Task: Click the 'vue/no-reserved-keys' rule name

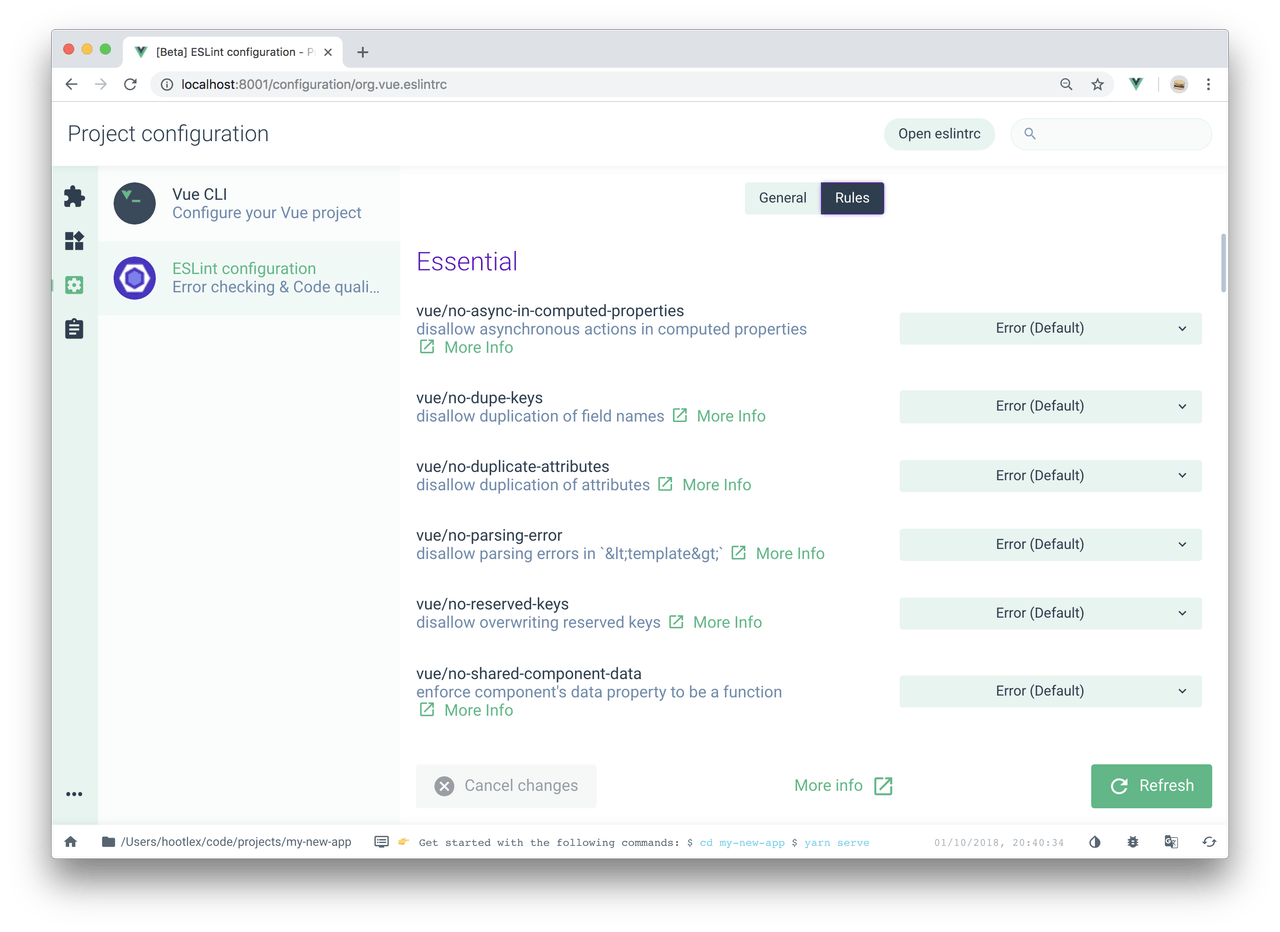Action: point(492,604)
